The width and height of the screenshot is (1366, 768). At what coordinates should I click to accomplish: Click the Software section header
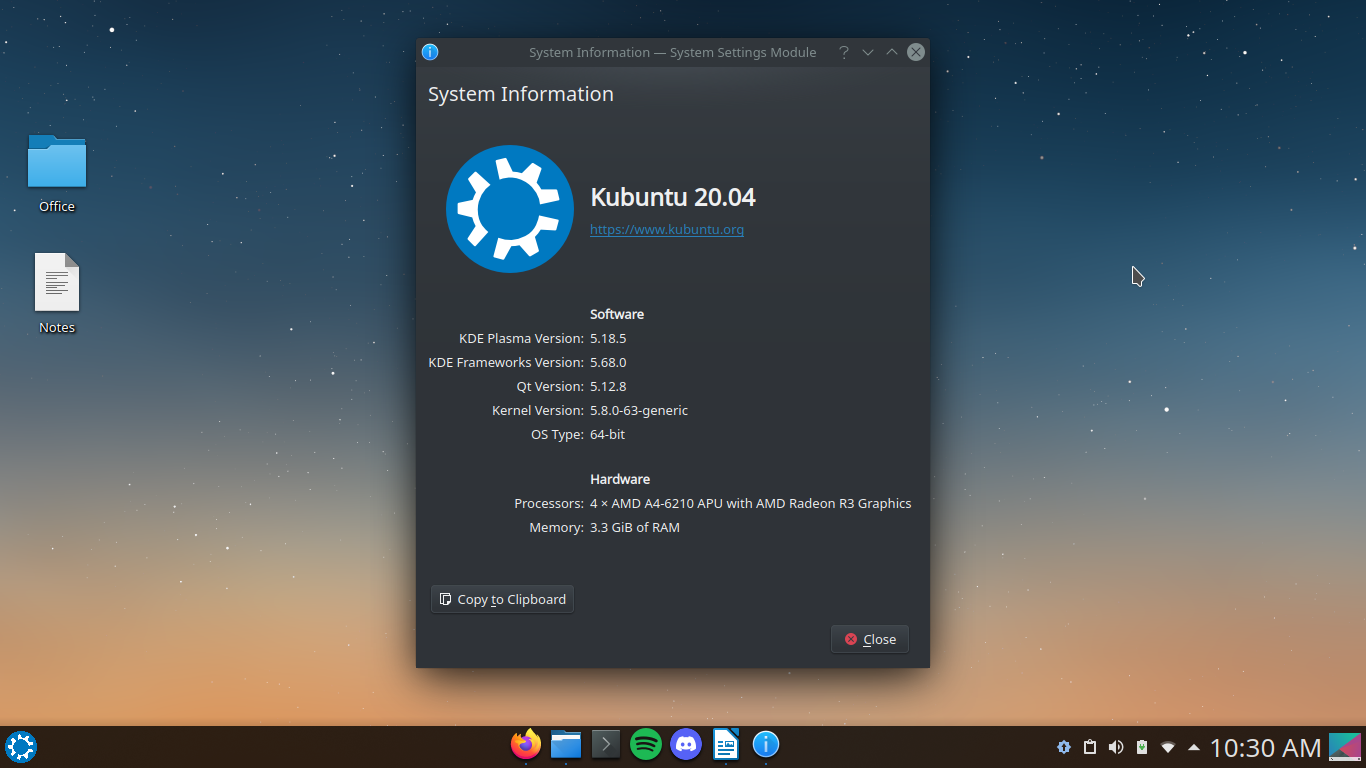pyautogui.click(x=617, y=314)
